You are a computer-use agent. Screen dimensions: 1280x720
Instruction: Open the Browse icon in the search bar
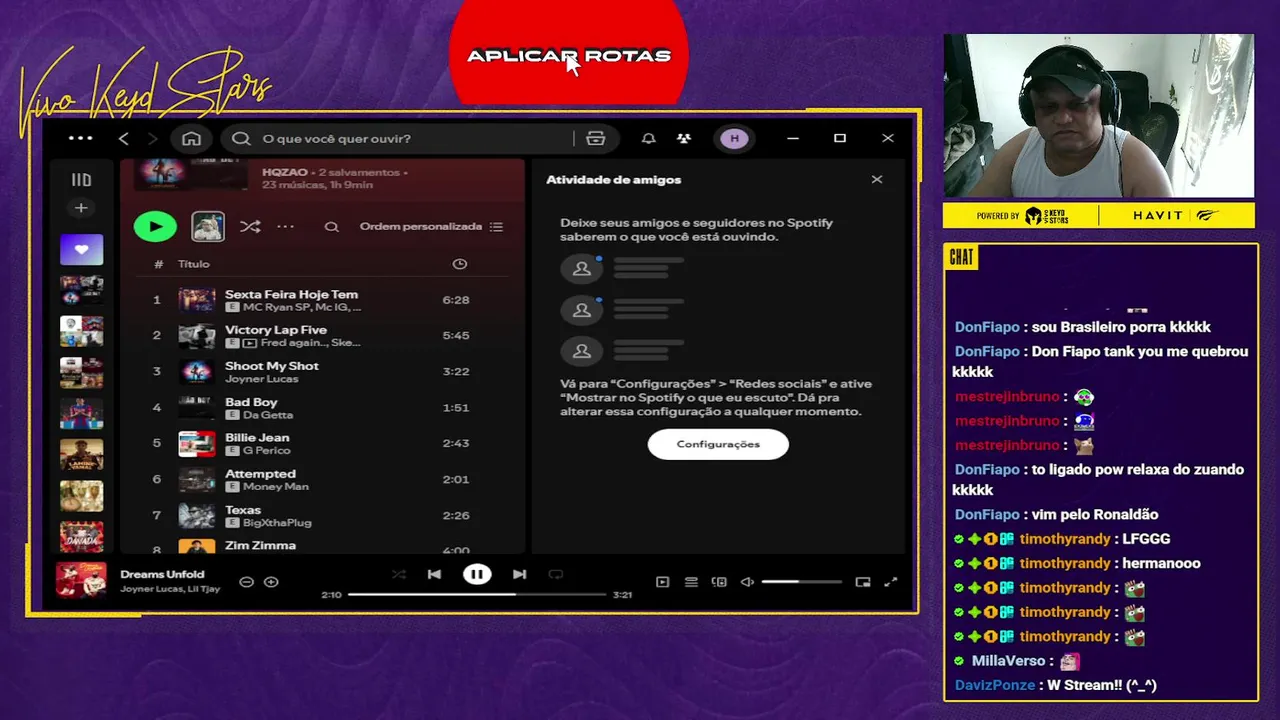(x=596, y=138)
